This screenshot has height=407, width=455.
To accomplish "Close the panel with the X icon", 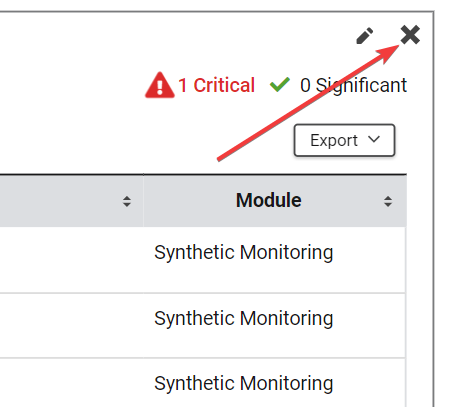I will (410, 35).
